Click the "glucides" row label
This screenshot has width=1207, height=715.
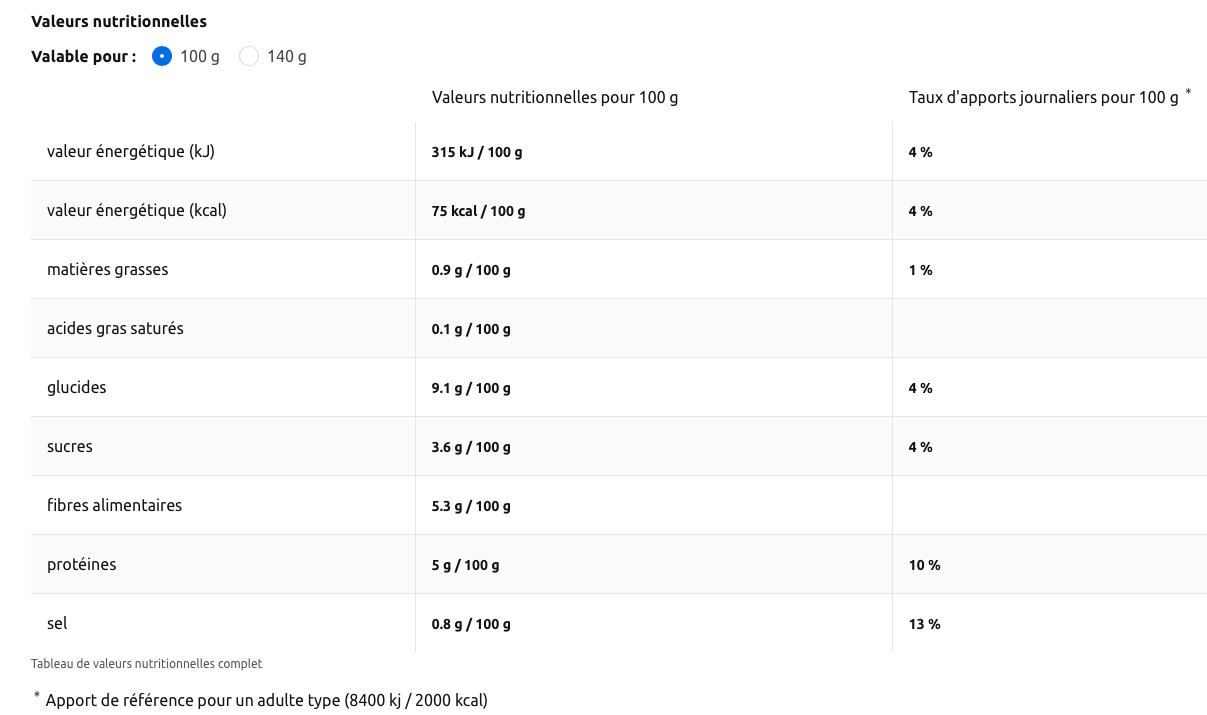pos(77,388)
